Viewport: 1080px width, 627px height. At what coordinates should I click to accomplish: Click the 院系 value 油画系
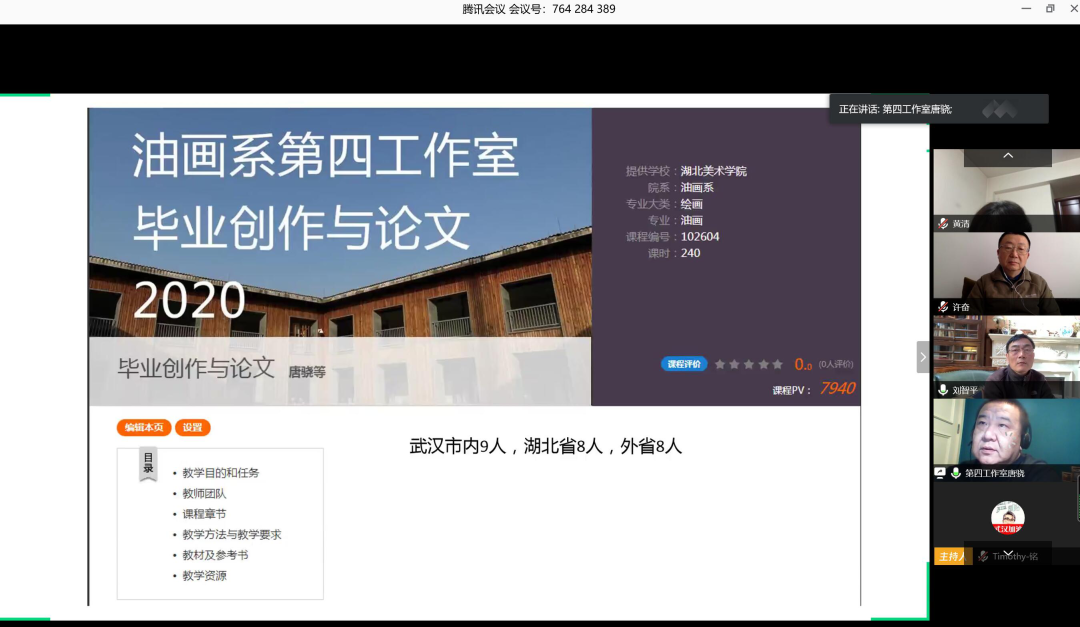click(x=697, y=187)
